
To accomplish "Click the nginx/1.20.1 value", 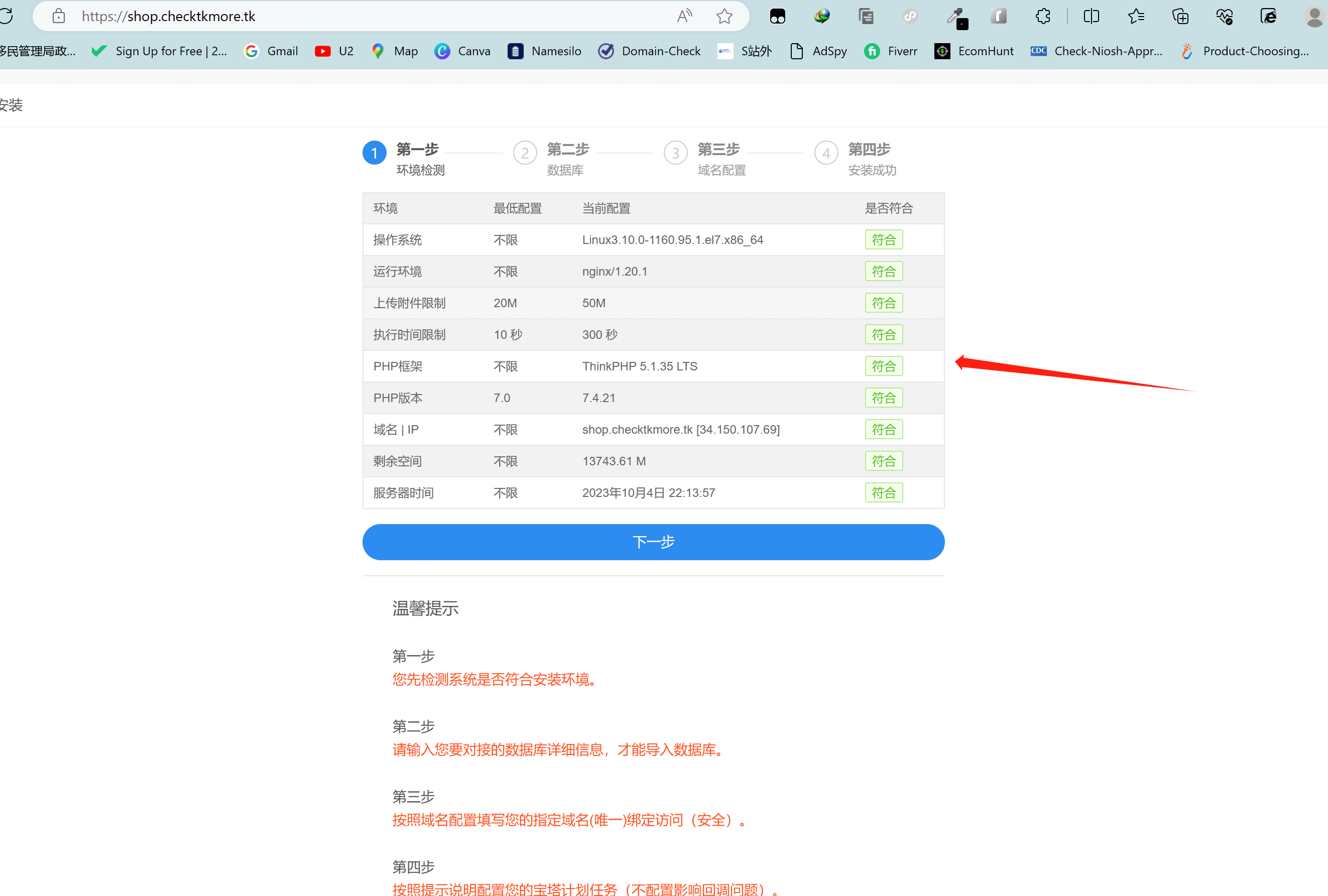I will point(615,272).
